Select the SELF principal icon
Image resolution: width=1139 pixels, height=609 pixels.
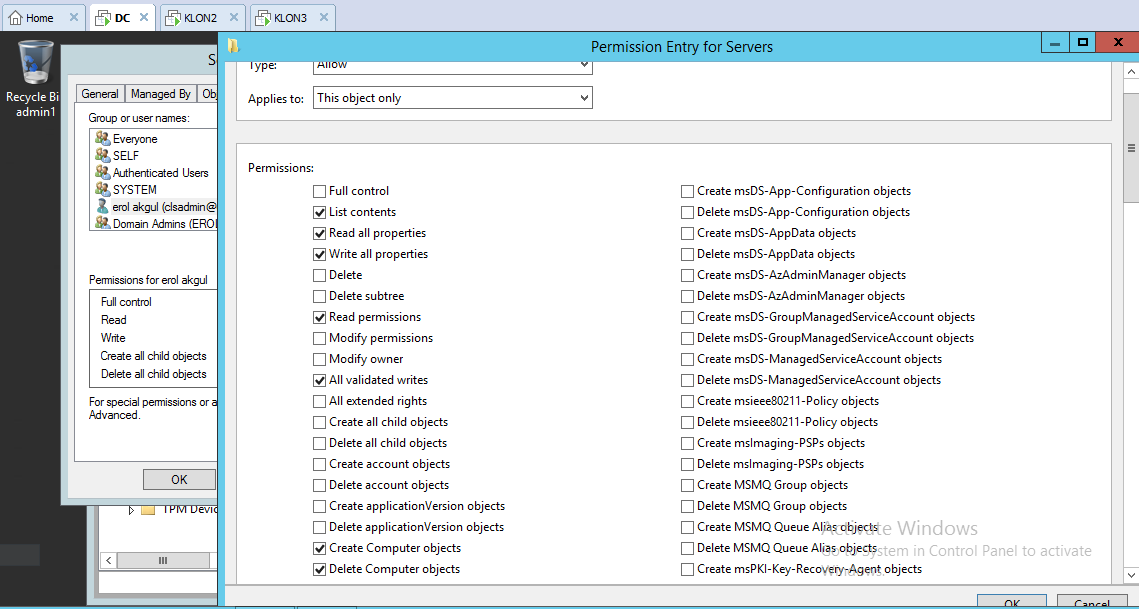tap(102, 156)
